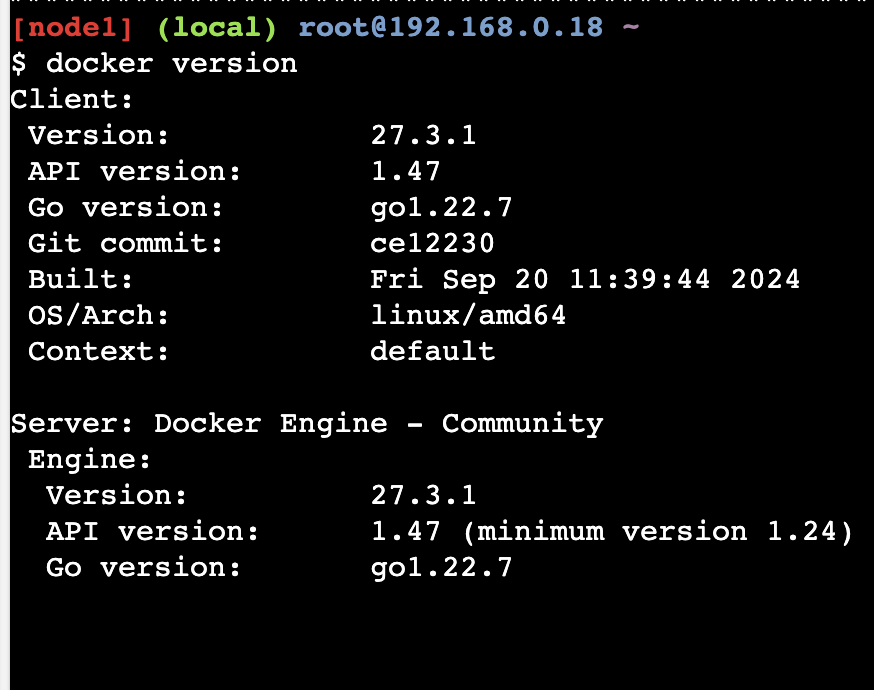Click build date 'Fri Sep 20 11:39:44 2024'
874x690 pixels.
point(585,280)
